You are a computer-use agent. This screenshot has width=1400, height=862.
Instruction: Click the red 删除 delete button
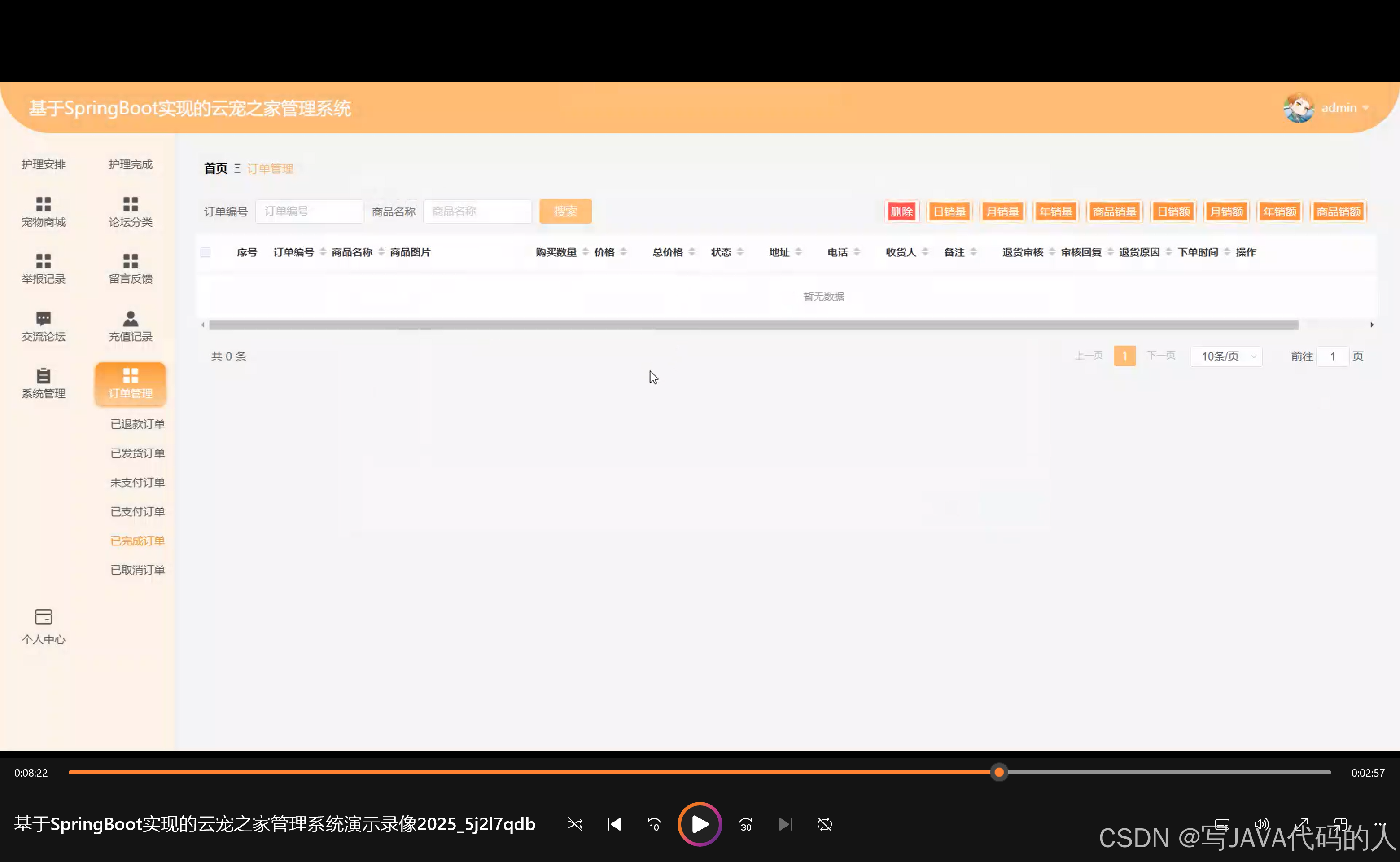(x=901, y=211)
